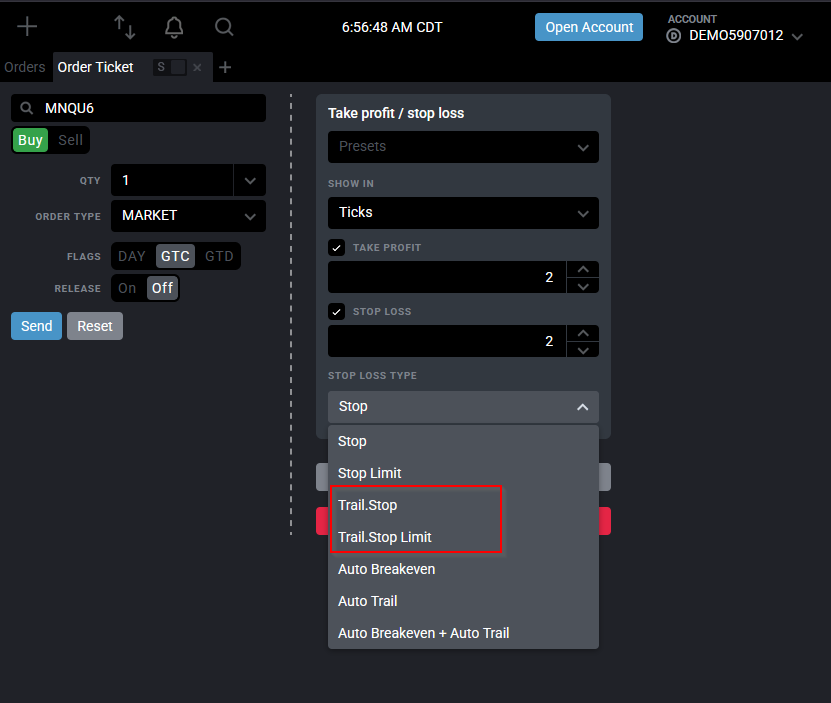831x703 pixels.
Task: Open the quantity dropdown arrow
Action: click(250, 180)
